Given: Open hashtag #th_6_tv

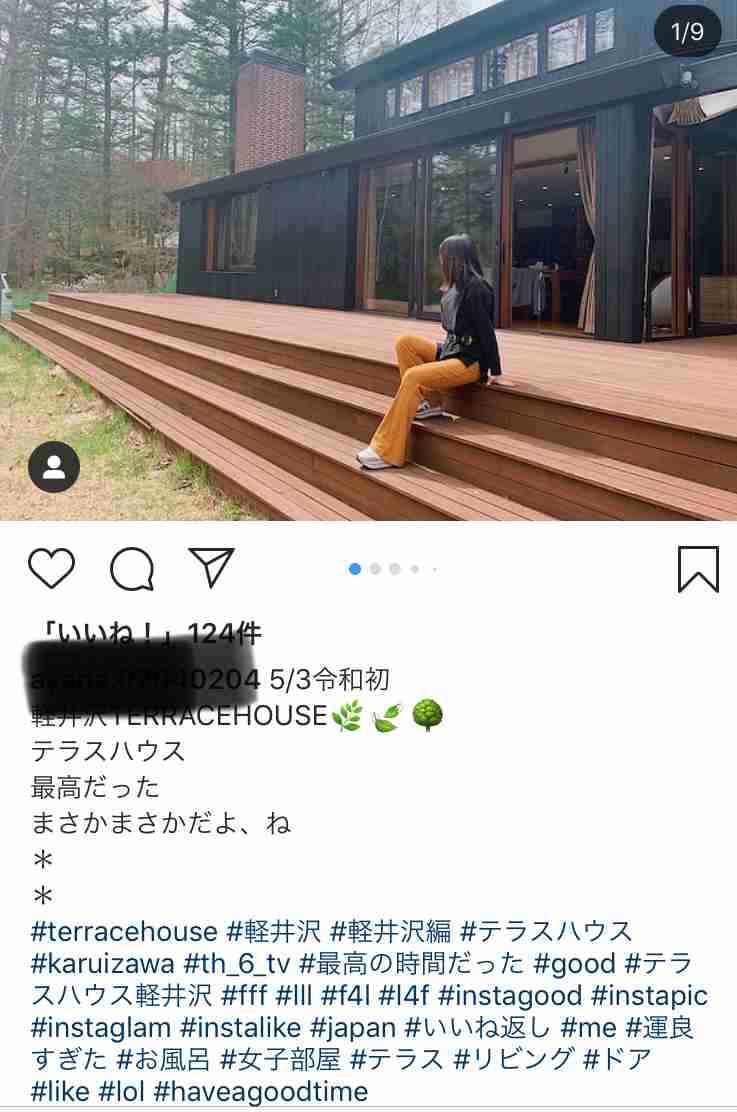Looking at the screenshot, I should point(237,964).
